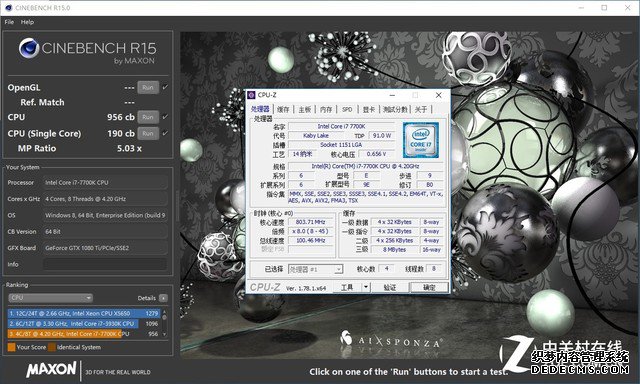The height and width of the screenshot is (384, 640).
Task: Close the CPU-Z window
Action: coord(439,95)
